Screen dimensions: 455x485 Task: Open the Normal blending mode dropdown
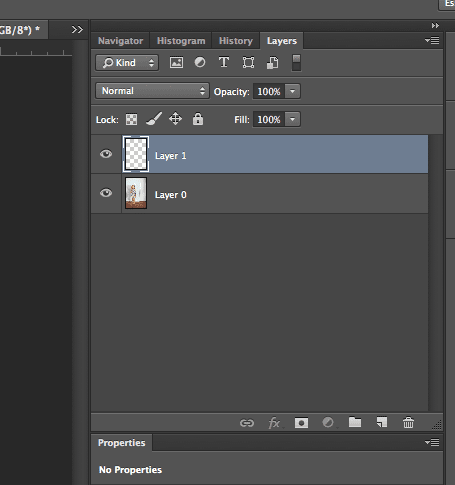click(152, 91)
